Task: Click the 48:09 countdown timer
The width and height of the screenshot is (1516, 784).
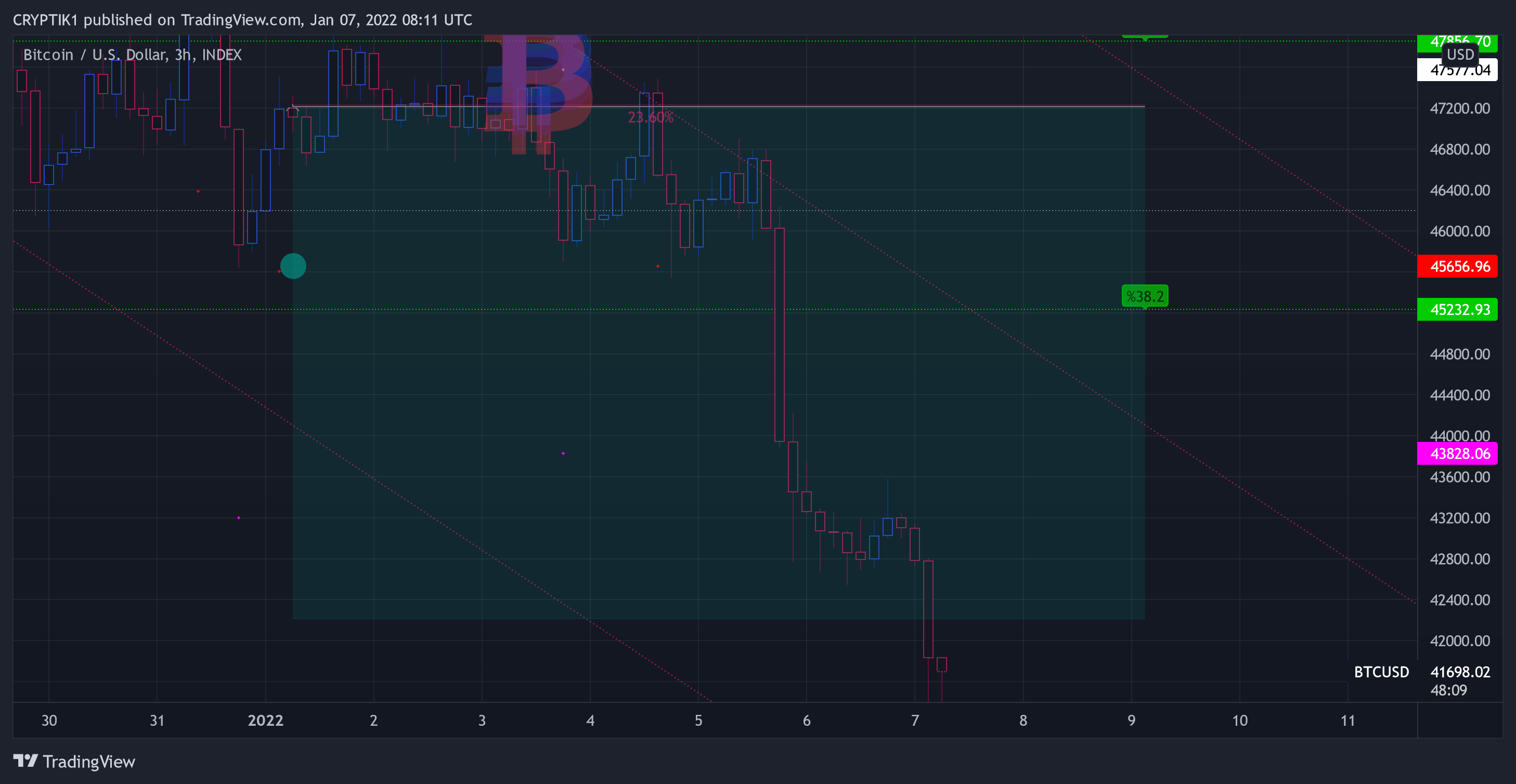Action: [x=1448, y=690]
